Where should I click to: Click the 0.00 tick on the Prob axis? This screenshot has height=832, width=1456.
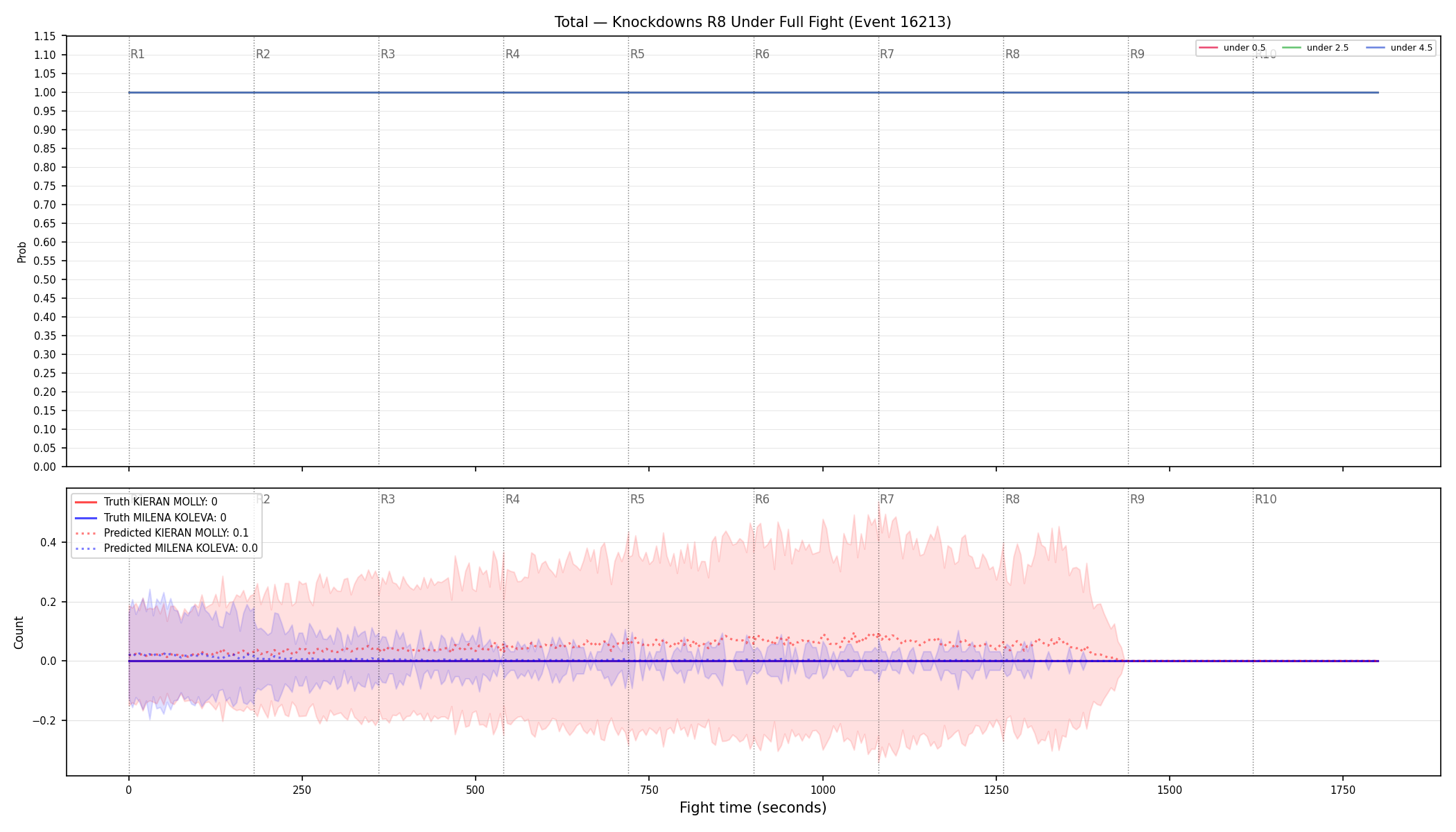45,467
